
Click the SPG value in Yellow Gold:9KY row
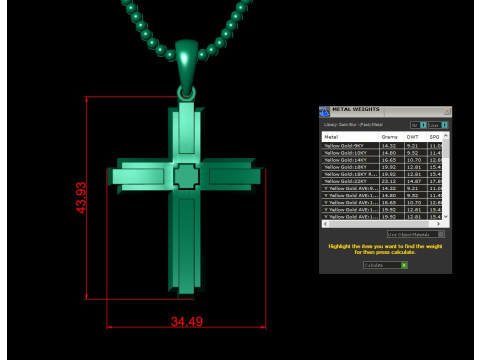click(436, 146)
